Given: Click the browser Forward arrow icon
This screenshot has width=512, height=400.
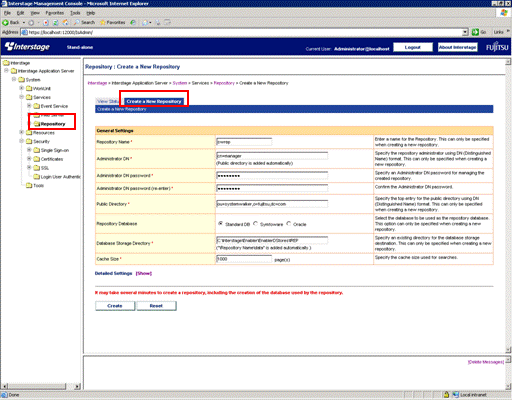Looking at the screenshot, I should click(x=31, y=23).
